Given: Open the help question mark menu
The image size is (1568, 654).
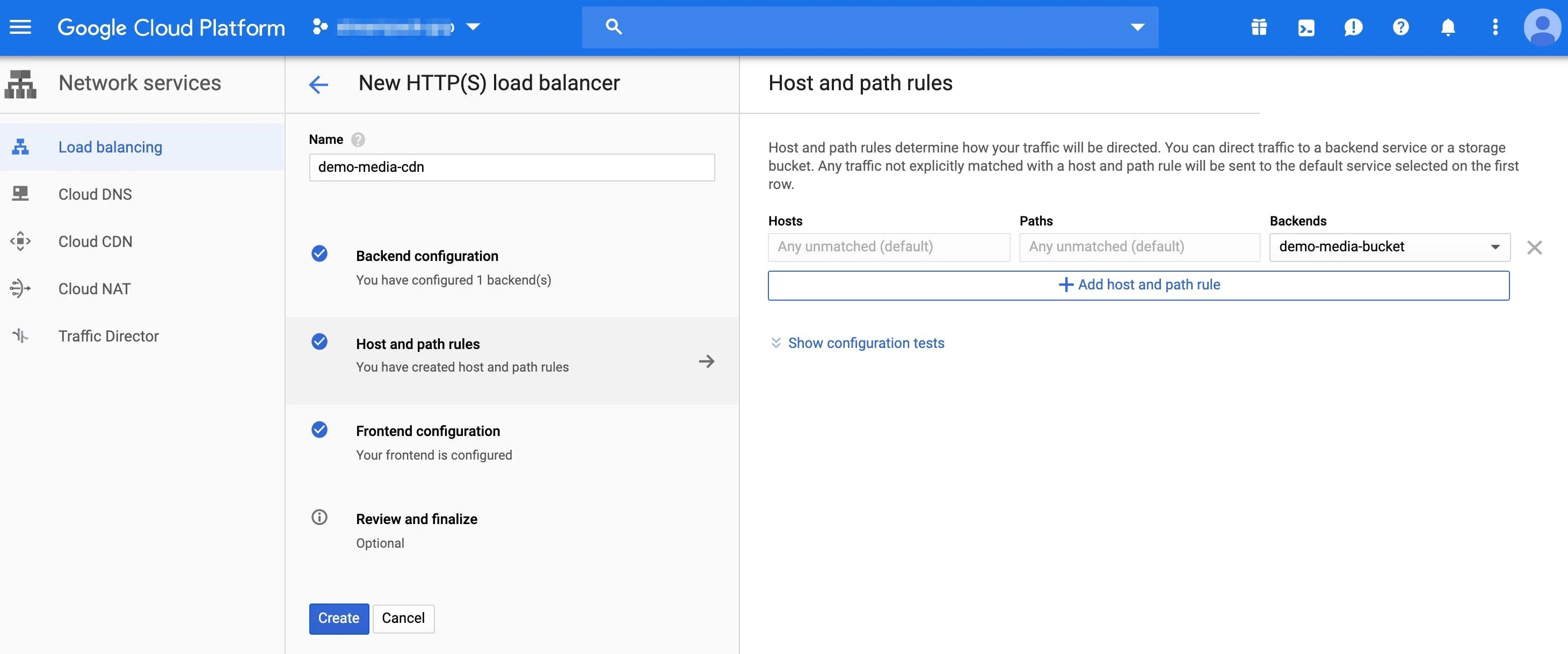Looking at the screenshot, I should tap(1400, 27).
